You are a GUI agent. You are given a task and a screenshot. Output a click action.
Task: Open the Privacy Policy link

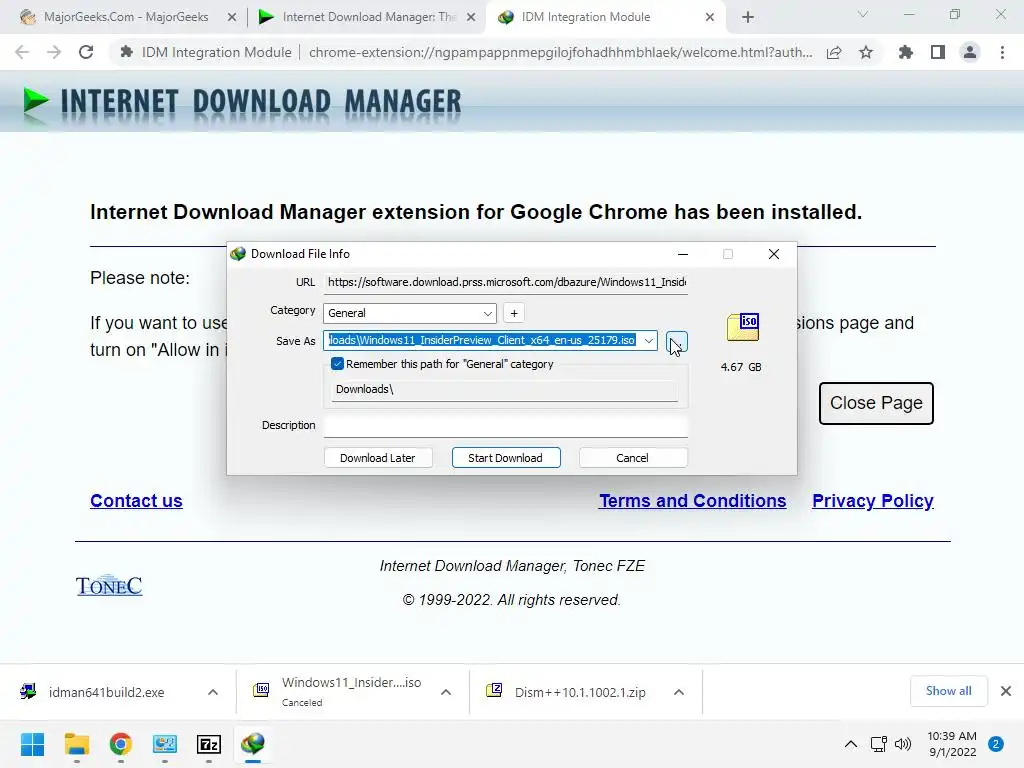(873, 501)
